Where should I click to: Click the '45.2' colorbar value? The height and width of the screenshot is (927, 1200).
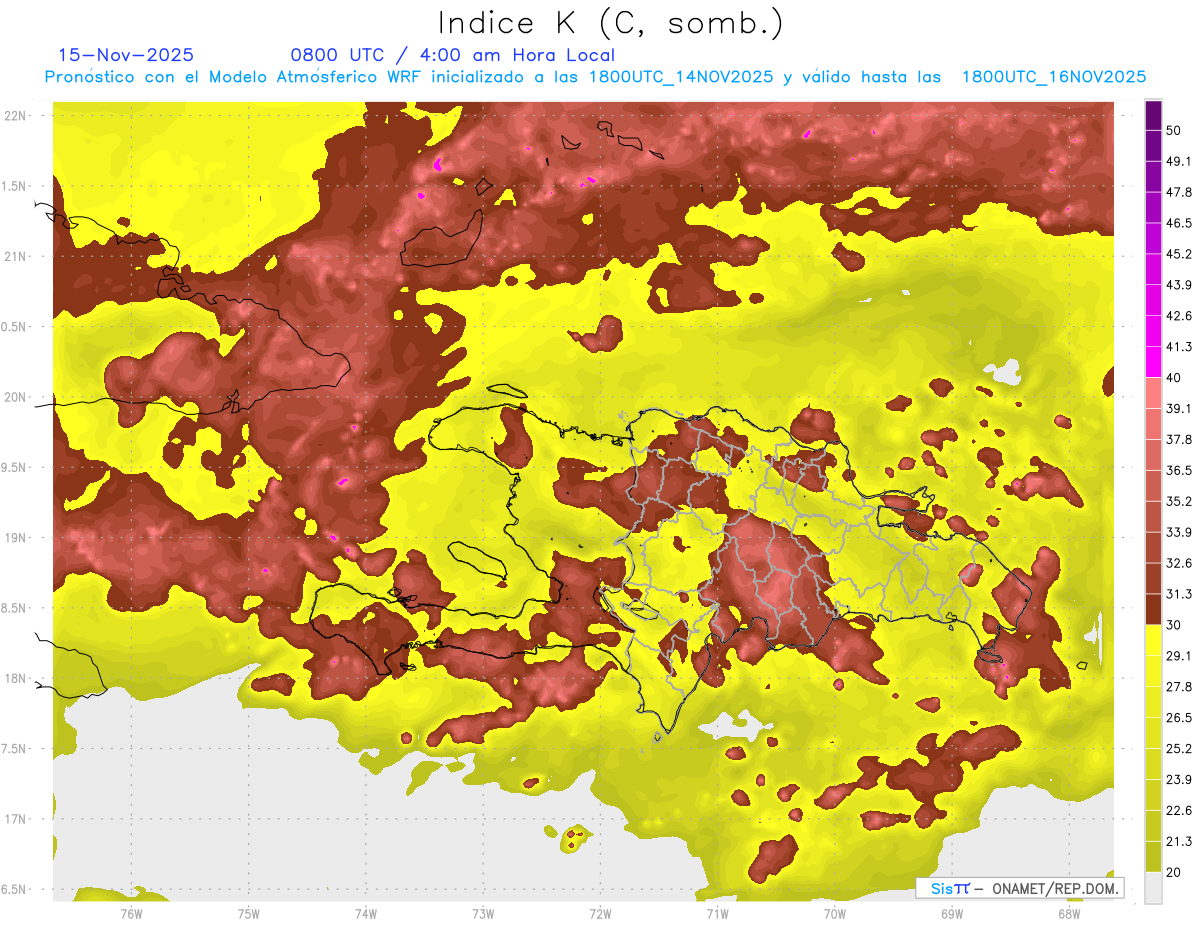tap(1179, 254)
